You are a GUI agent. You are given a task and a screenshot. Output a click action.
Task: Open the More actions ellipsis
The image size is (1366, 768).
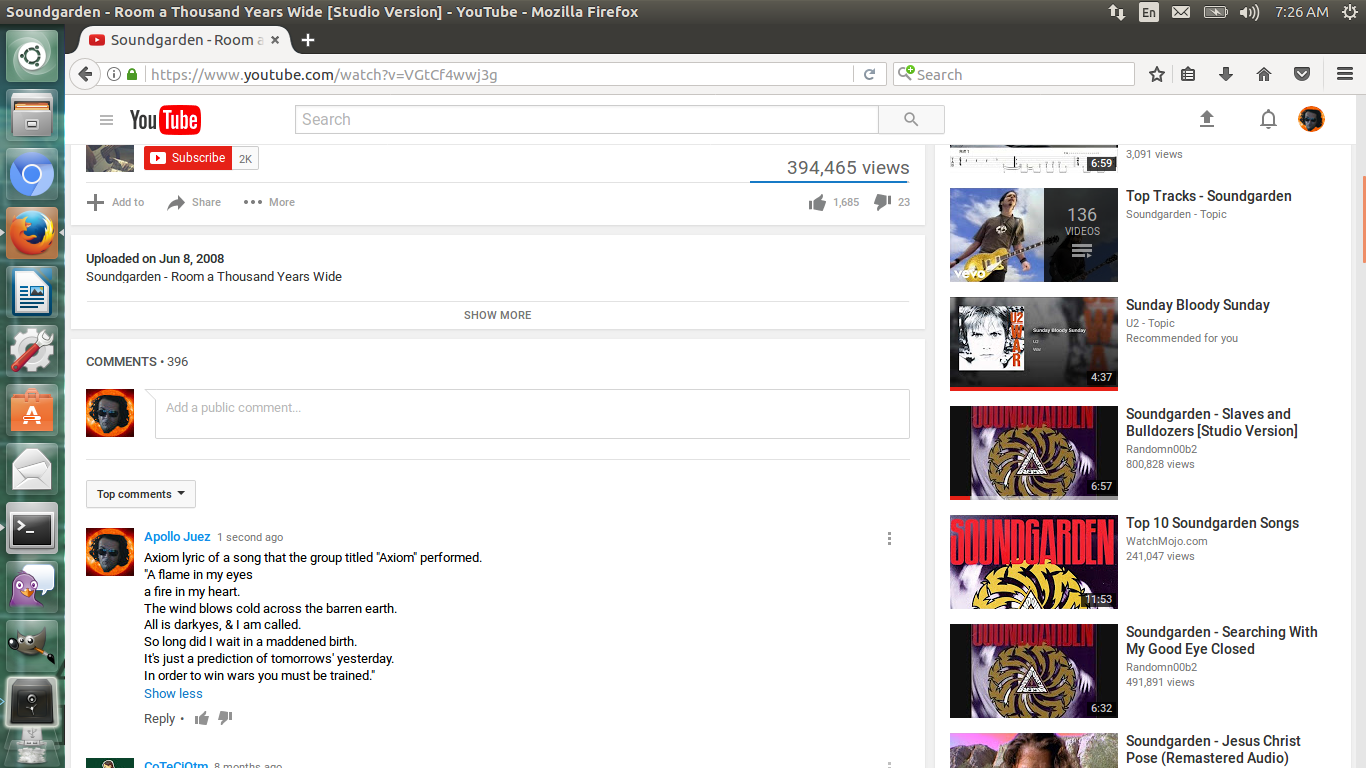[253, 202]
